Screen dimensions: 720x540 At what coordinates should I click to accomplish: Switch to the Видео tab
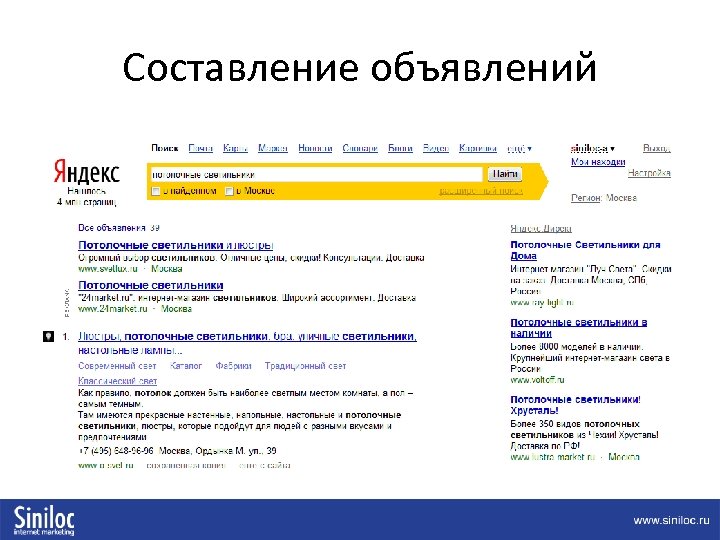tap(436, 148)
